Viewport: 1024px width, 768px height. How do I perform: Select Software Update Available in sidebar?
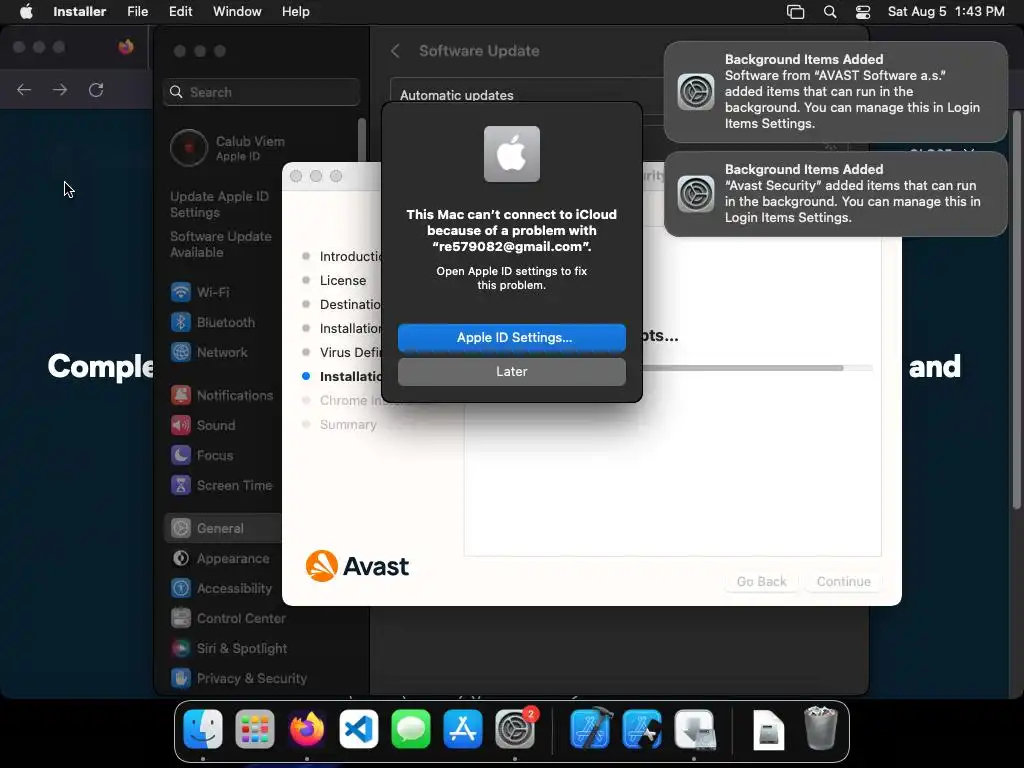tap(221, 244)
